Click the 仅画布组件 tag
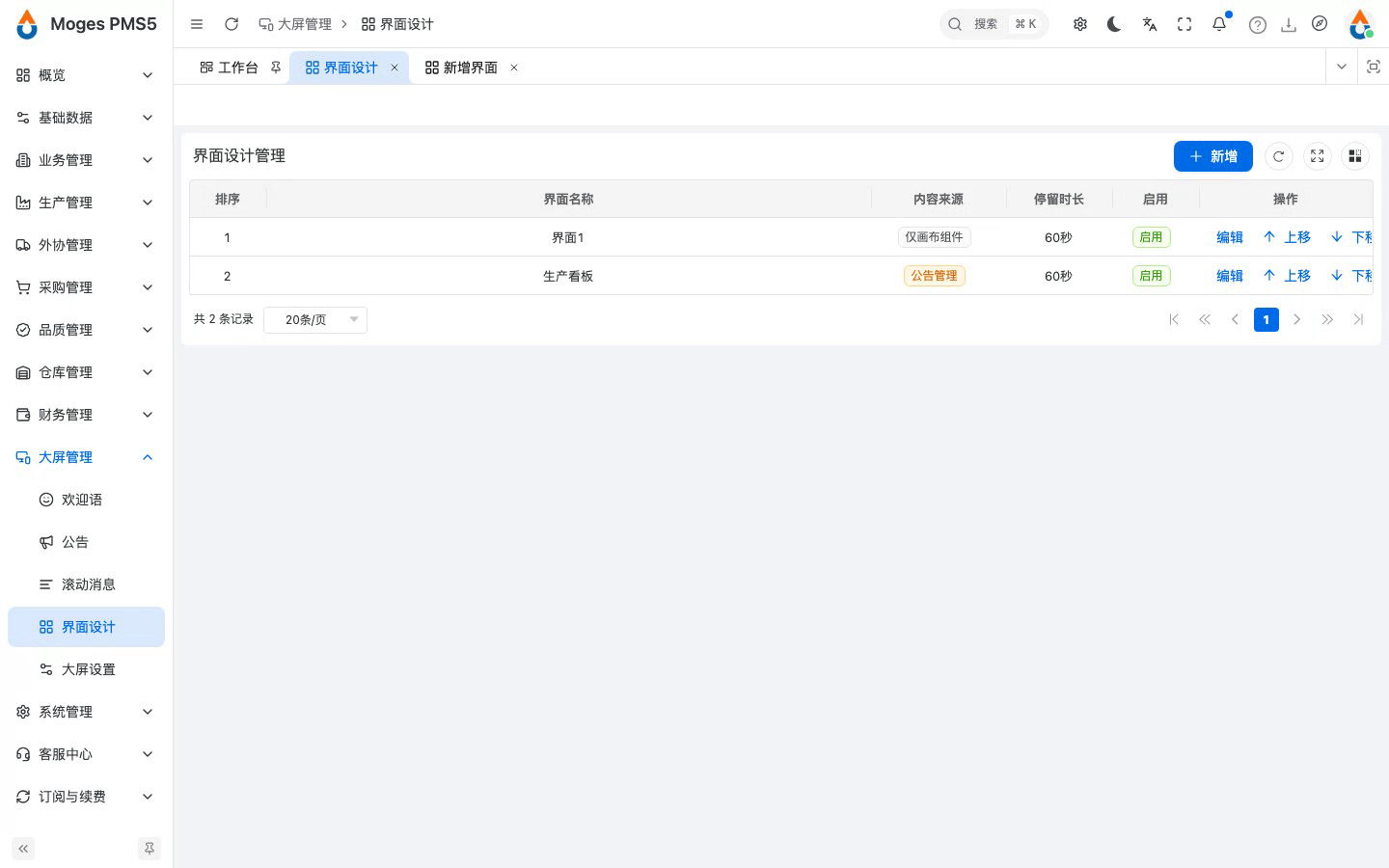1389x868 pixels. 935,237
